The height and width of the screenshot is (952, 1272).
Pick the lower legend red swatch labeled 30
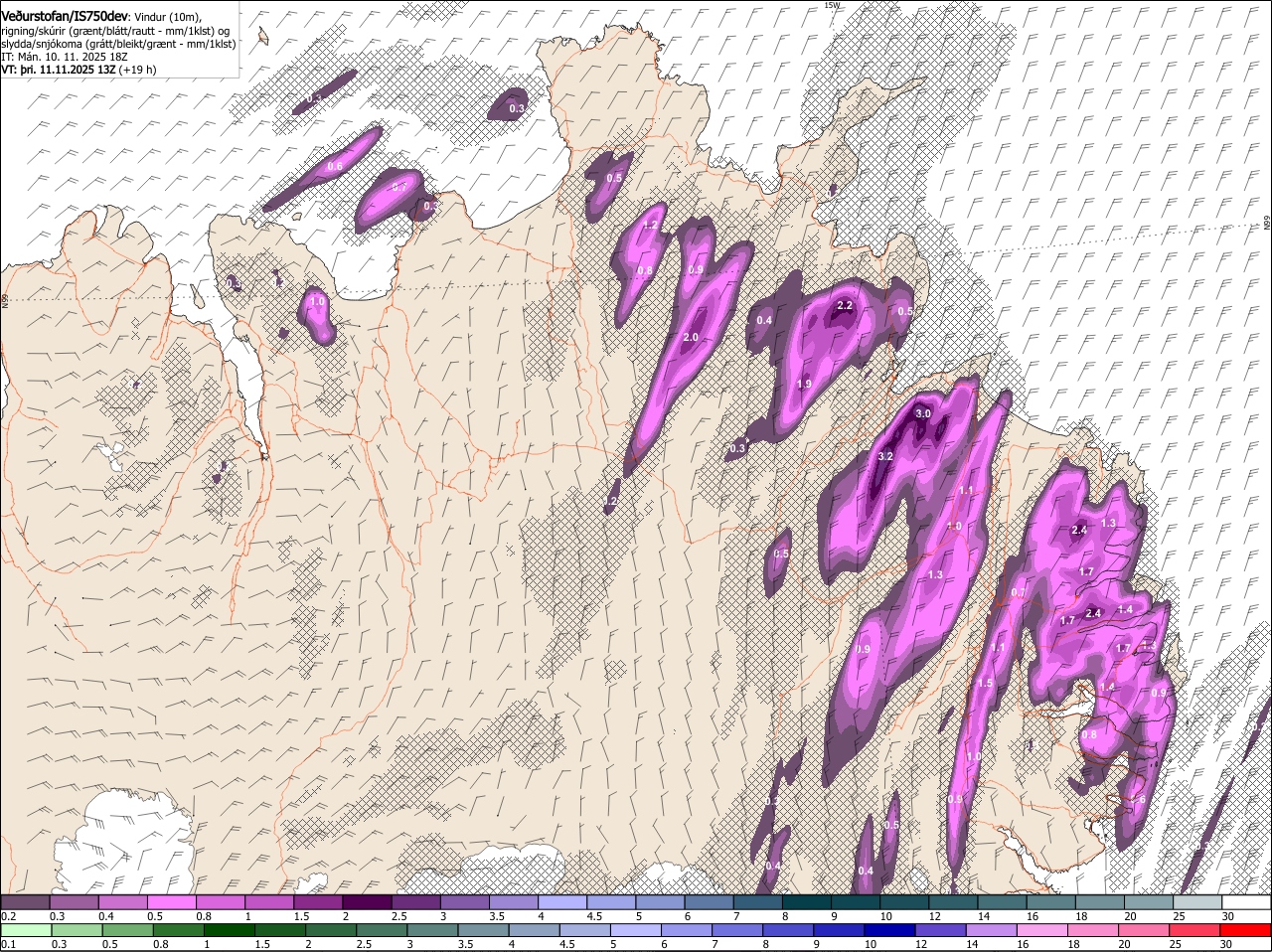pos(1246,930)
